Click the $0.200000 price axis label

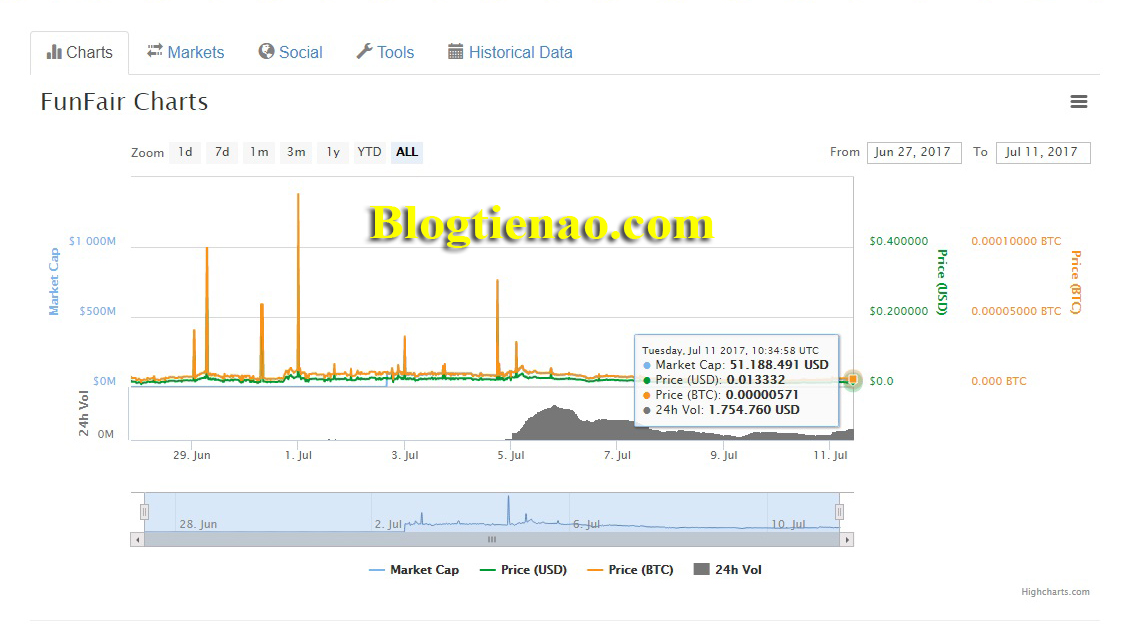coord(898,311)
